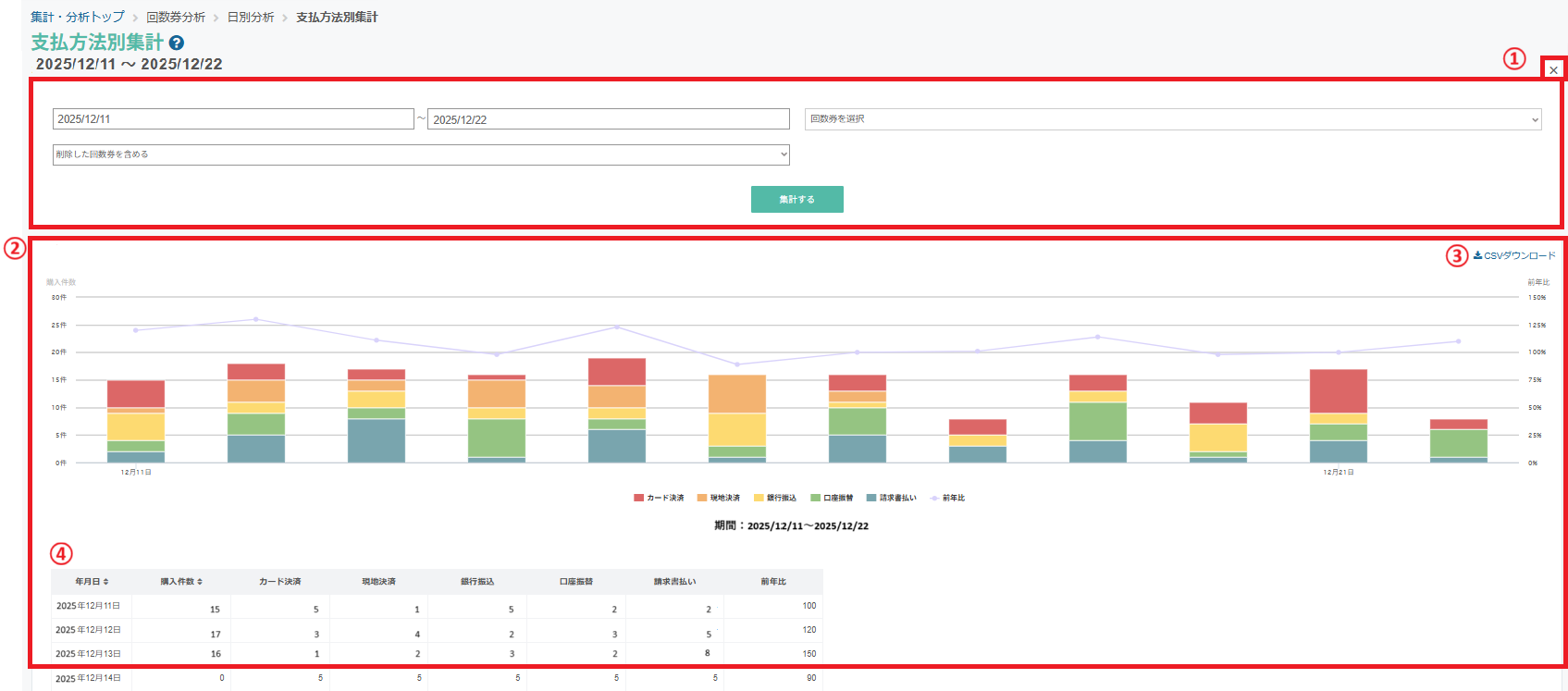This screenshot has height=691, width=1568.
Task: Sort by 購入件数 using its sort arrows
Action: coord(200,582)
